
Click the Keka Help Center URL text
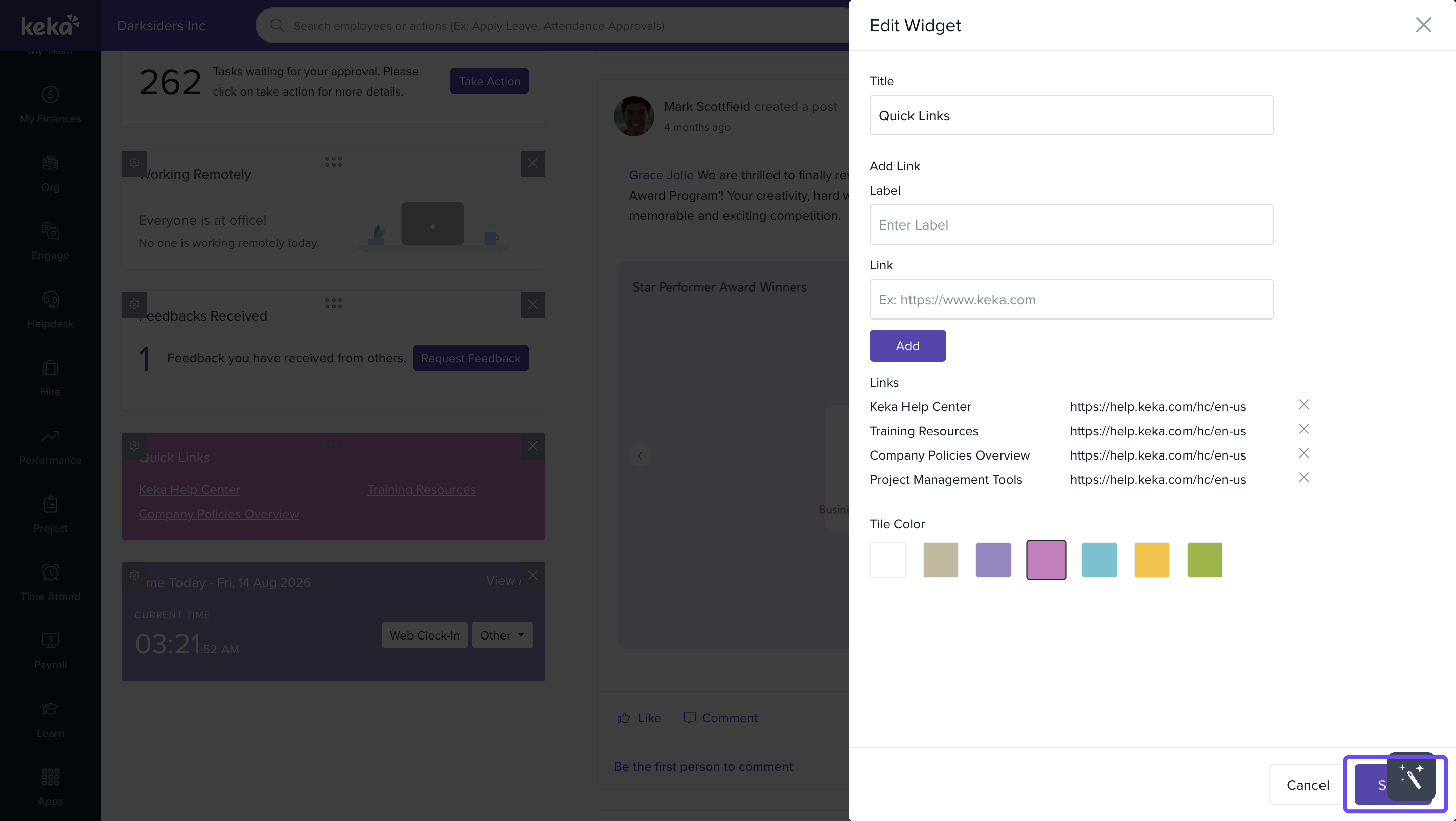click(1158, 407)
